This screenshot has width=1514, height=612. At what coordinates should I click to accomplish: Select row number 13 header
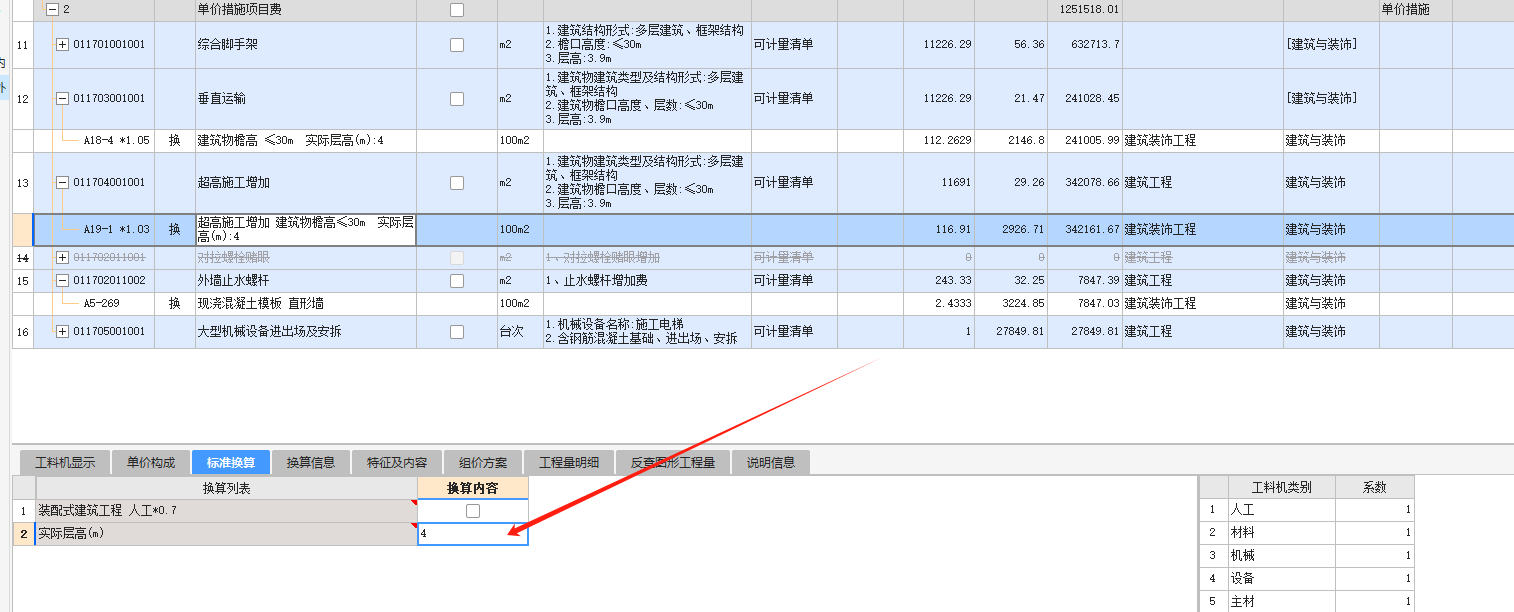(x=23, y=183)
